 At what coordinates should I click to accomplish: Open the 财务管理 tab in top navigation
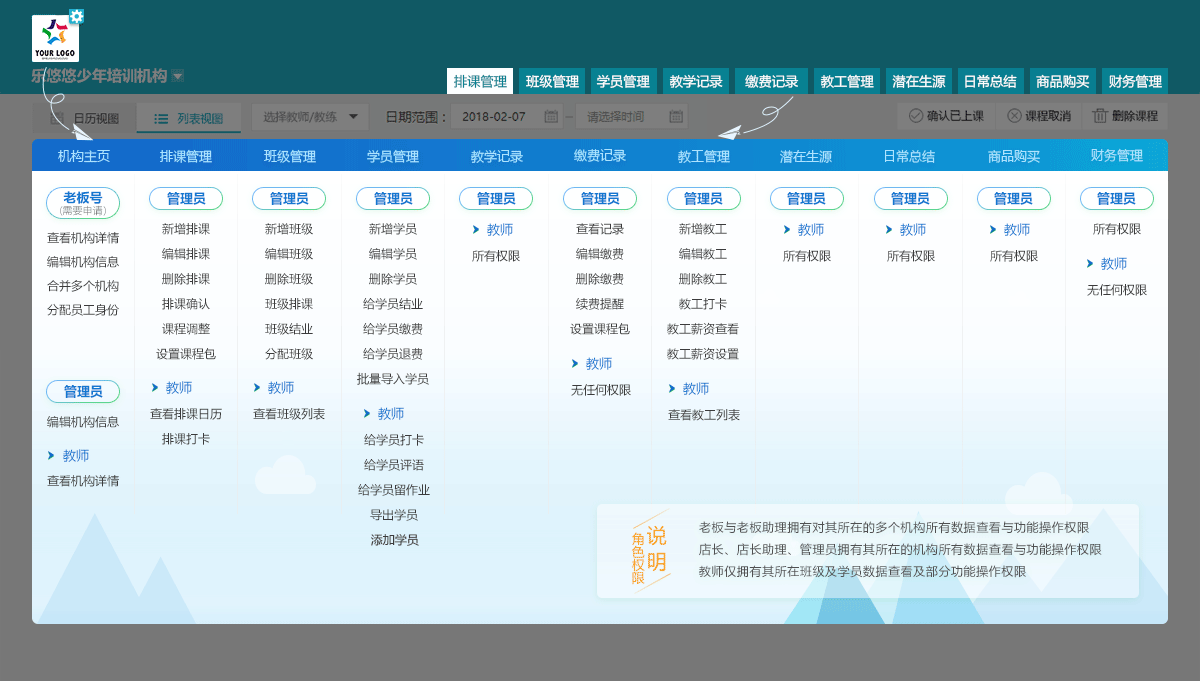pos(1135,82)
